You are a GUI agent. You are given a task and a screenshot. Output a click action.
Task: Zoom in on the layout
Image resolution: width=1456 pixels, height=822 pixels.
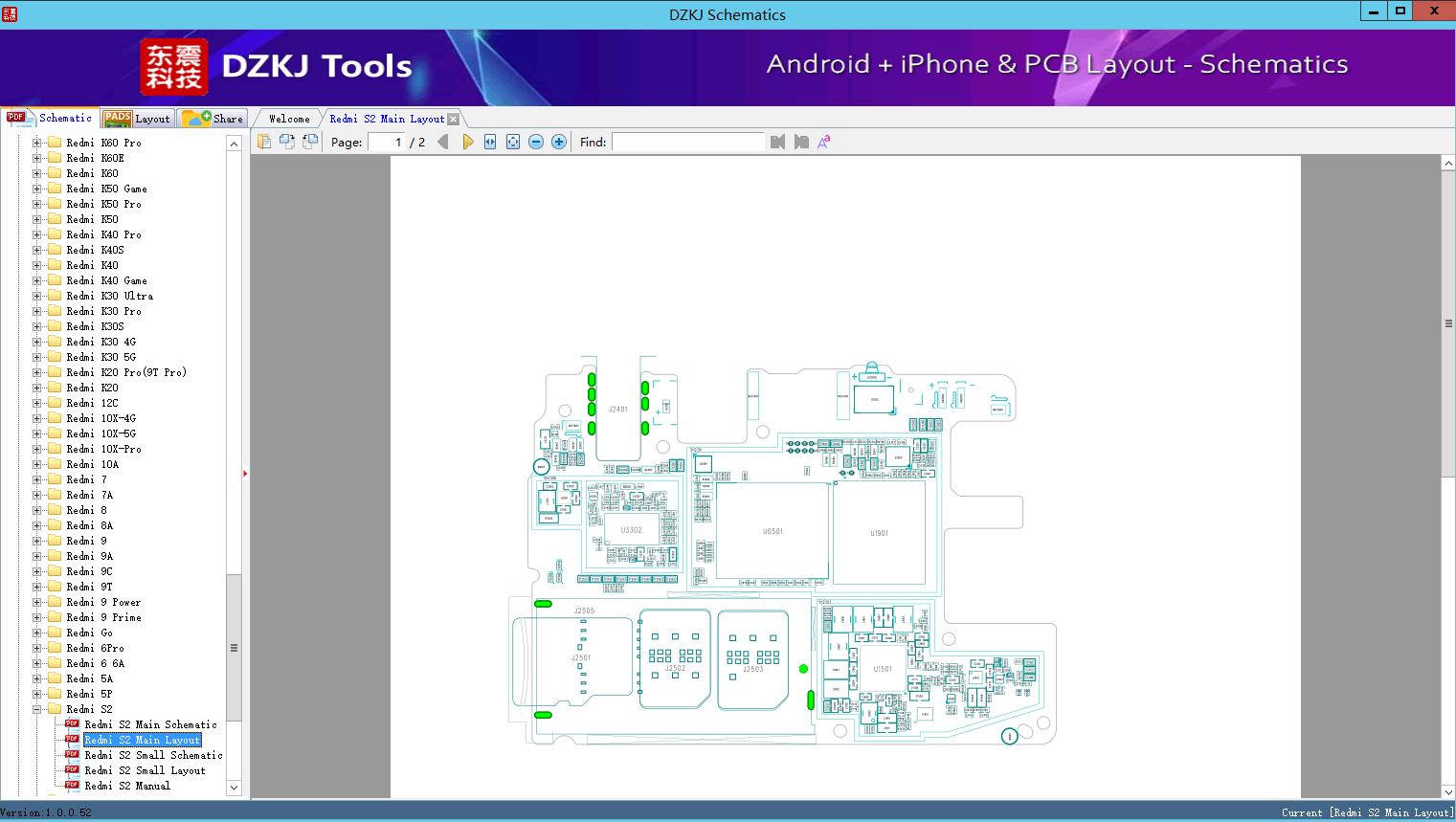pyautogui.click(x=559, y=142)
